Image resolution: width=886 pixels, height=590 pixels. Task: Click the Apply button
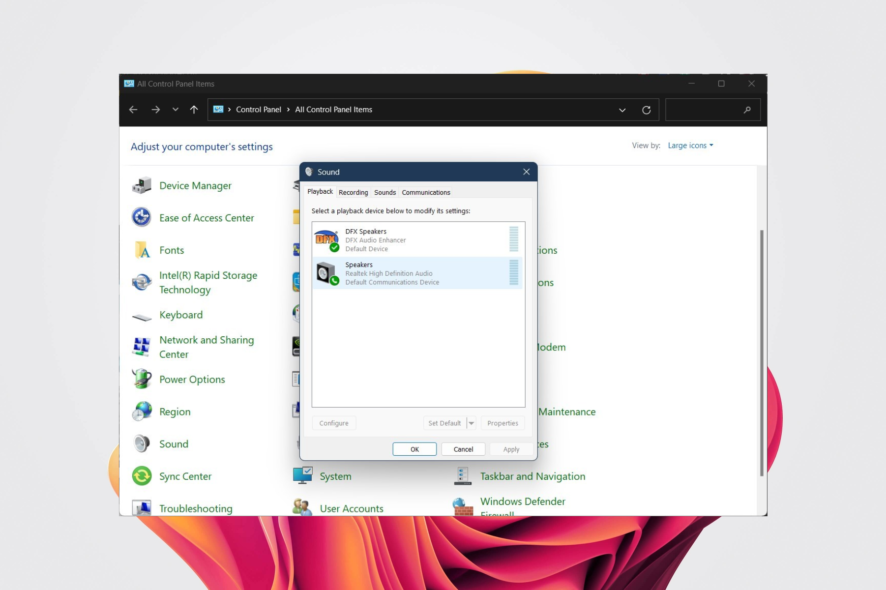(511, 449)
